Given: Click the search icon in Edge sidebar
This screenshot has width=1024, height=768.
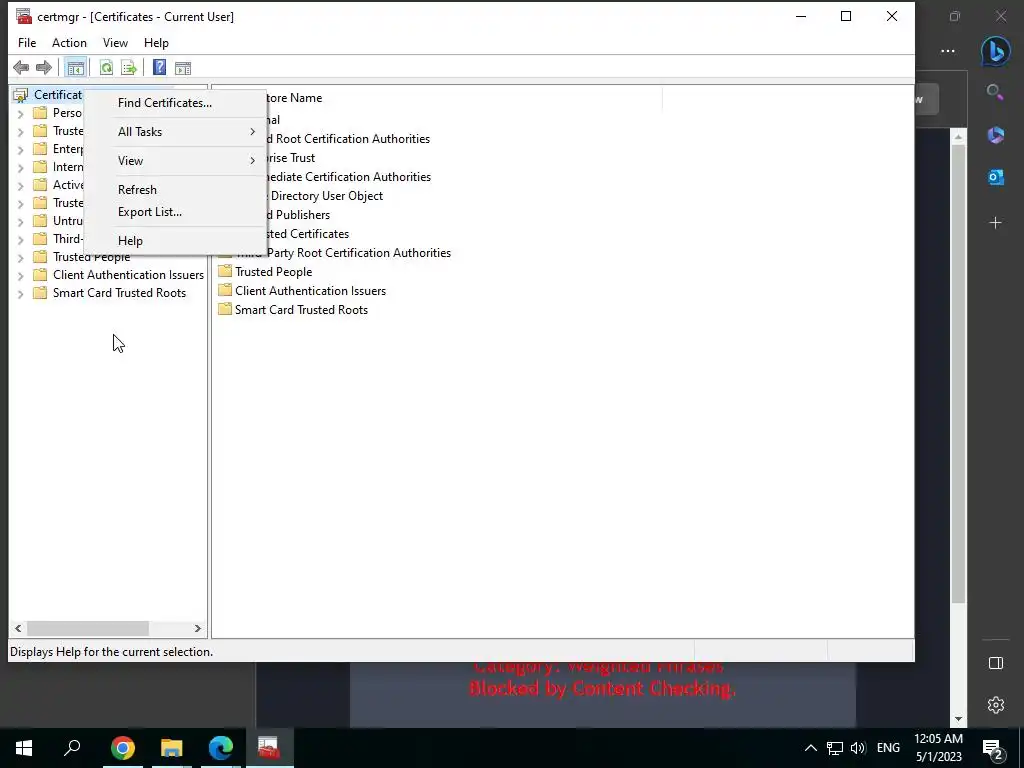Looking at the screenshot, I should [995, 93].
